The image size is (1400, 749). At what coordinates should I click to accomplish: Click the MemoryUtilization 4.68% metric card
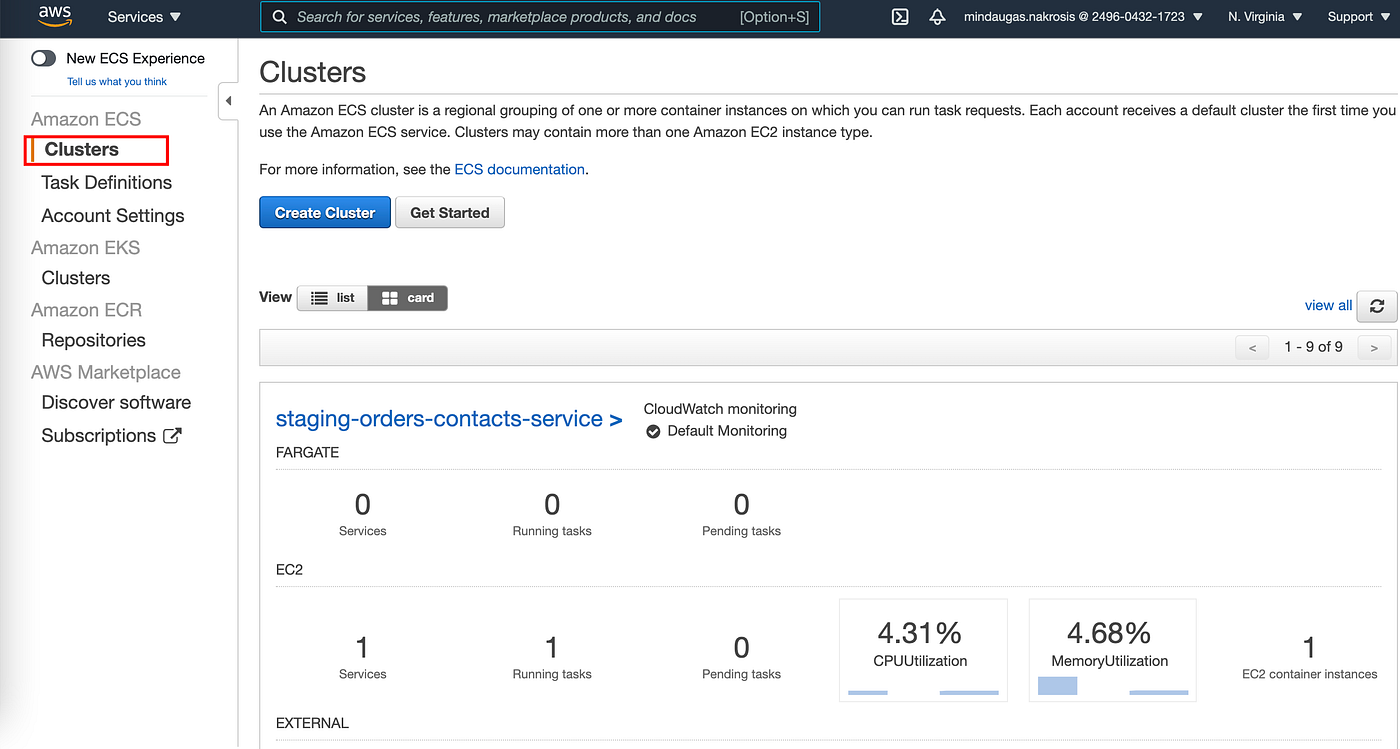(1112, 650)
